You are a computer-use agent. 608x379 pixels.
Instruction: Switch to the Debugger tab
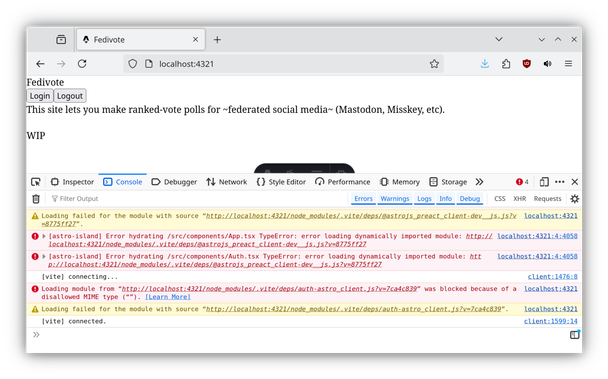pos(174,182)
